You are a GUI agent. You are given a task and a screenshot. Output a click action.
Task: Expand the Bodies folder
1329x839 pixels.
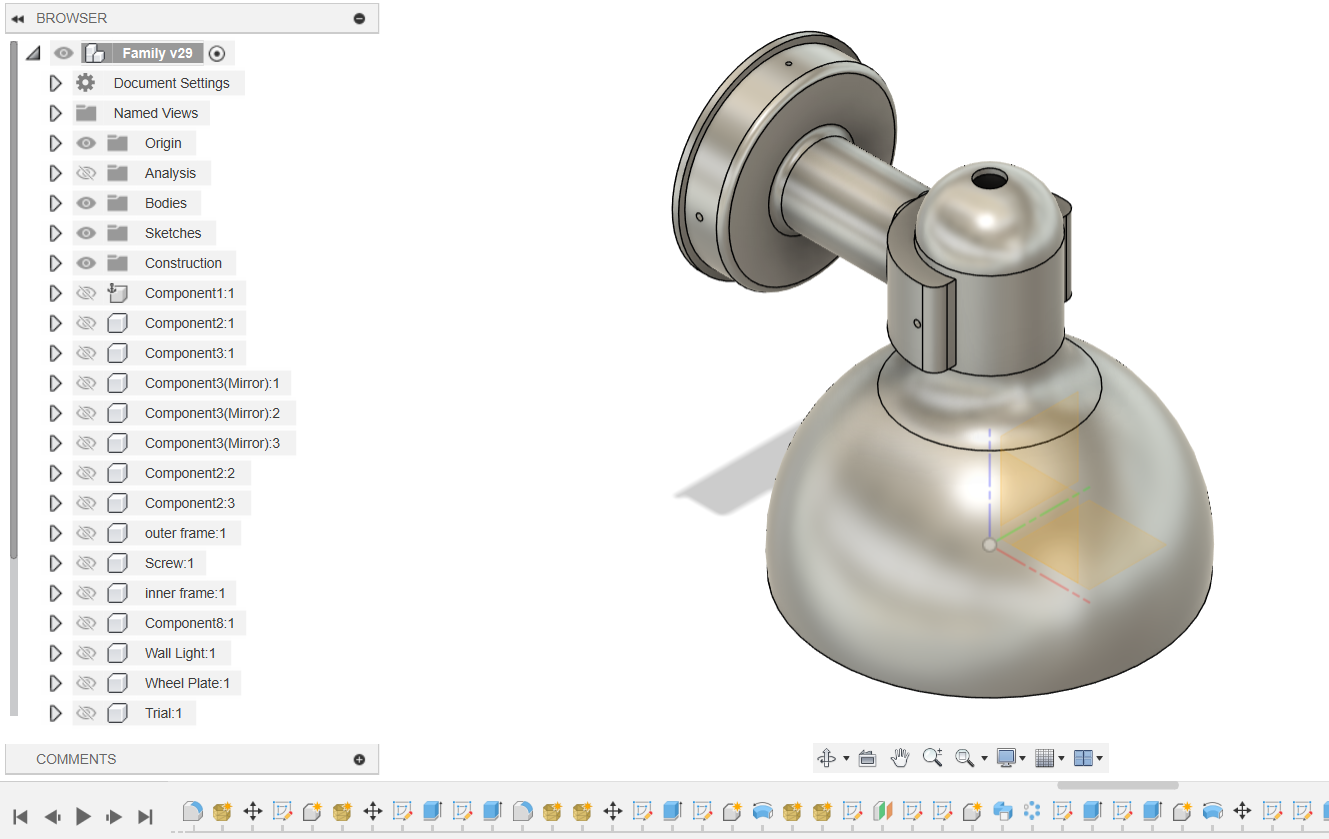56,203
